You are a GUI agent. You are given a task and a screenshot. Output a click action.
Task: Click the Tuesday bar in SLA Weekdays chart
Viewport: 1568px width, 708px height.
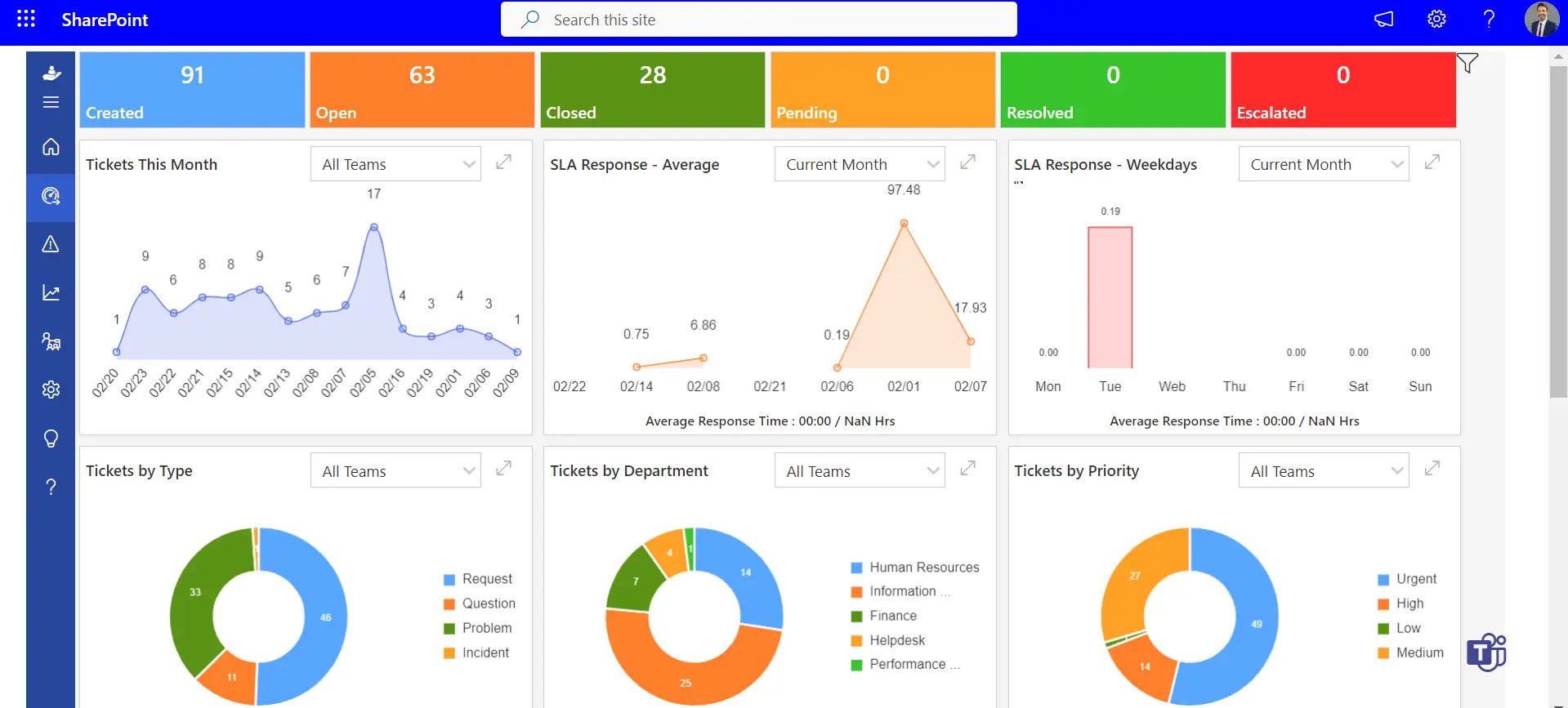1110,297
